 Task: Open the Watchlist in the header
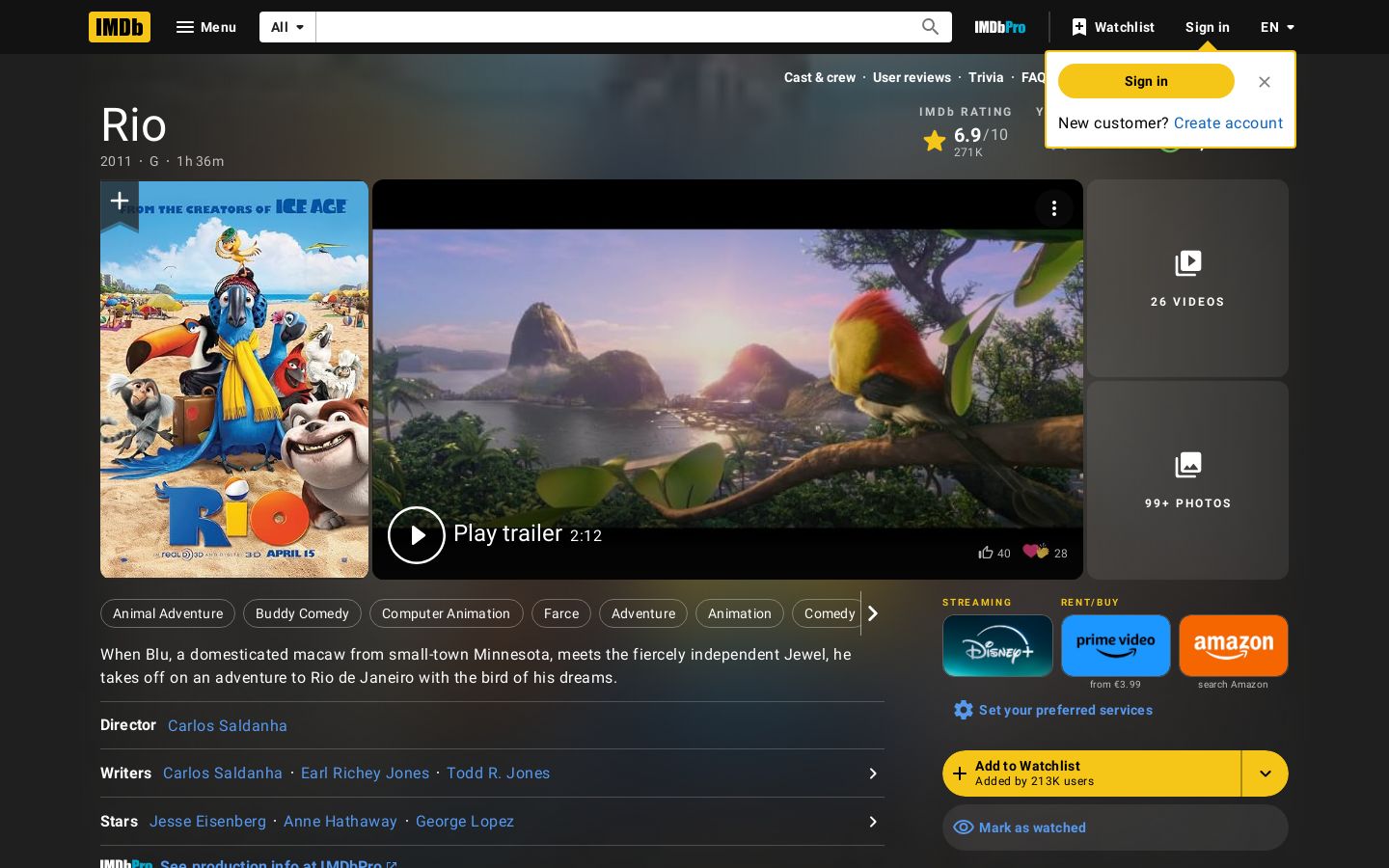[x=1112, y=27]
